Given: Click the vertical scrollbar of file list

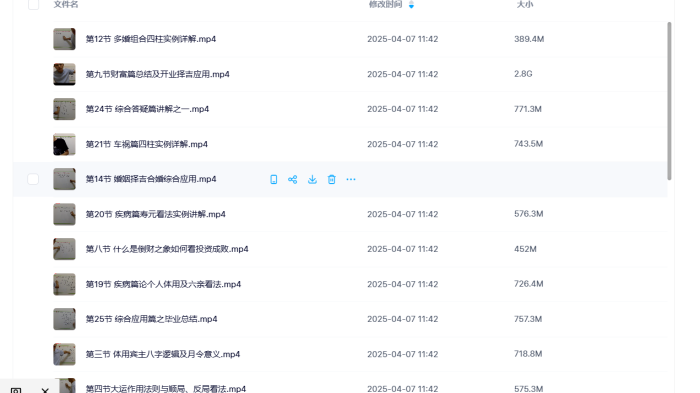Looking at the screenshot, I should pos(669,101).
